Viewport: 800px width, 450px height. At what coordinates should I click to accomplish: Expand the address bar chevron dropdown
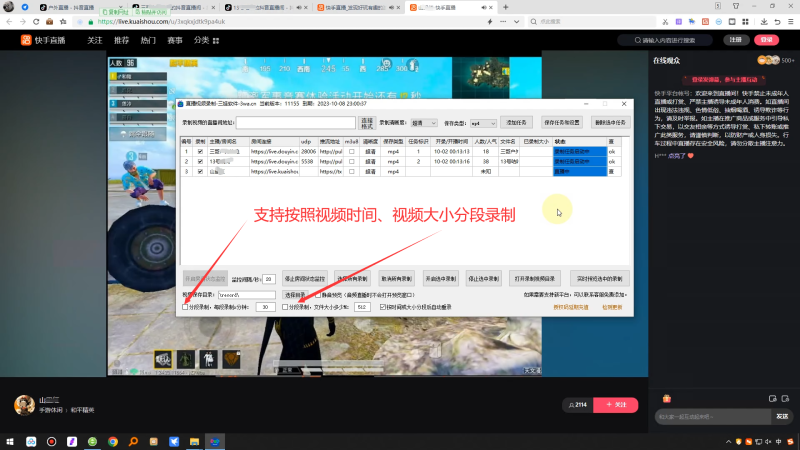click(x=517, y=22)
